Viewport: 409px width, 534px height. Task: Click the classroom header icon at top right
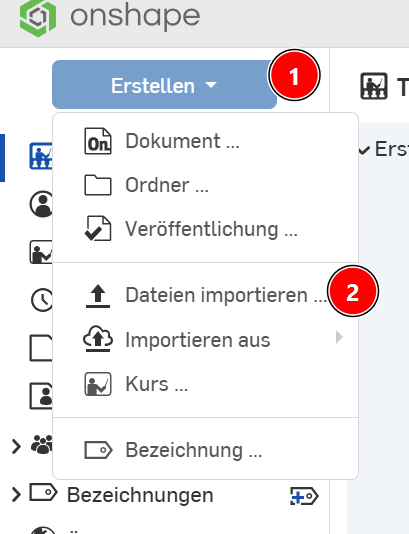[374, 86]
